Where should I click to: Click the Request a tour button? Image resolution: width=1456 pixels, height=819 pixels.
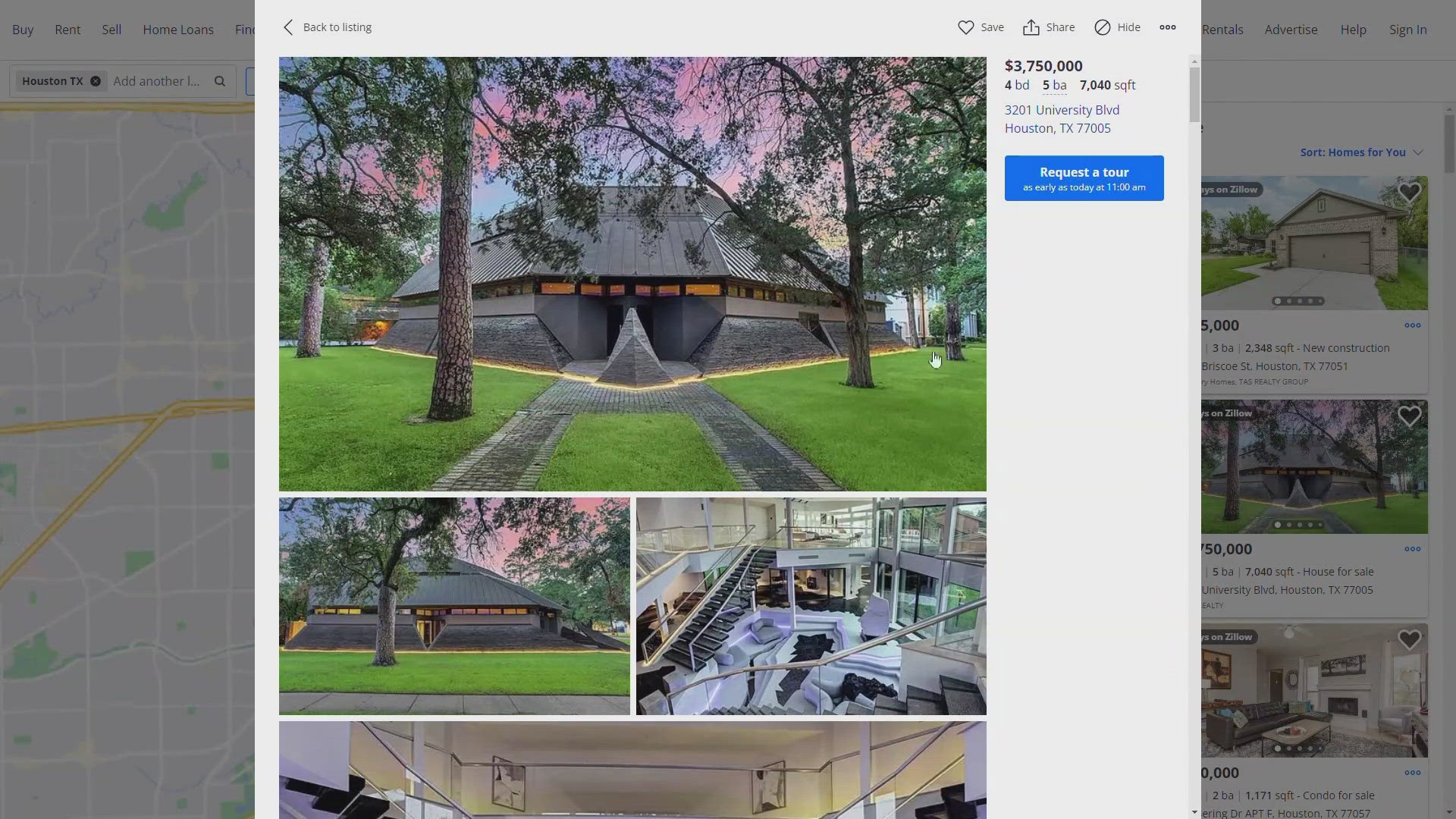pyautogui.click(x=1084, y=177)
